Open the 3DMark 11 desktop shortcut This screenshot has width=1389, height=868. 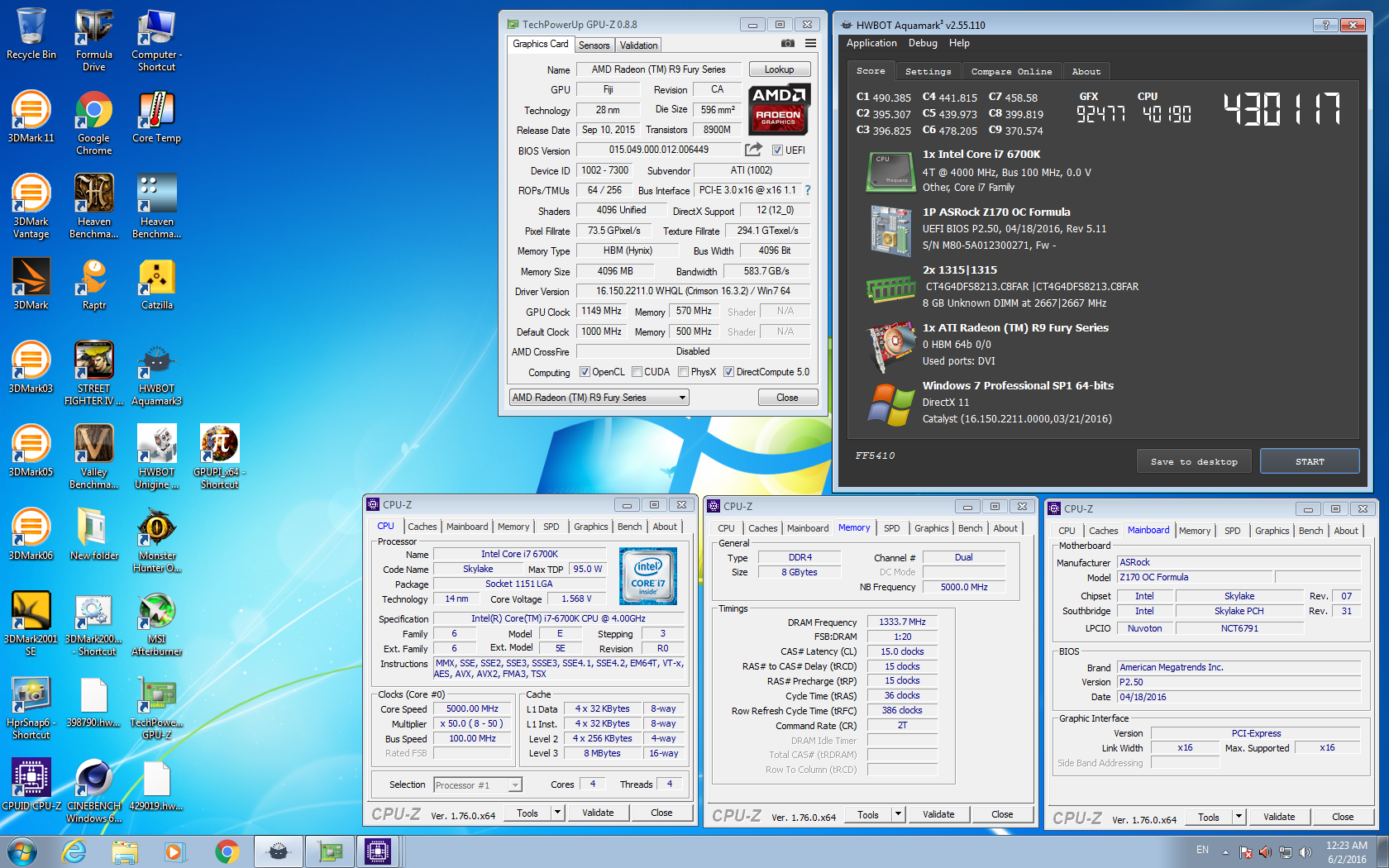coord(31,117)
